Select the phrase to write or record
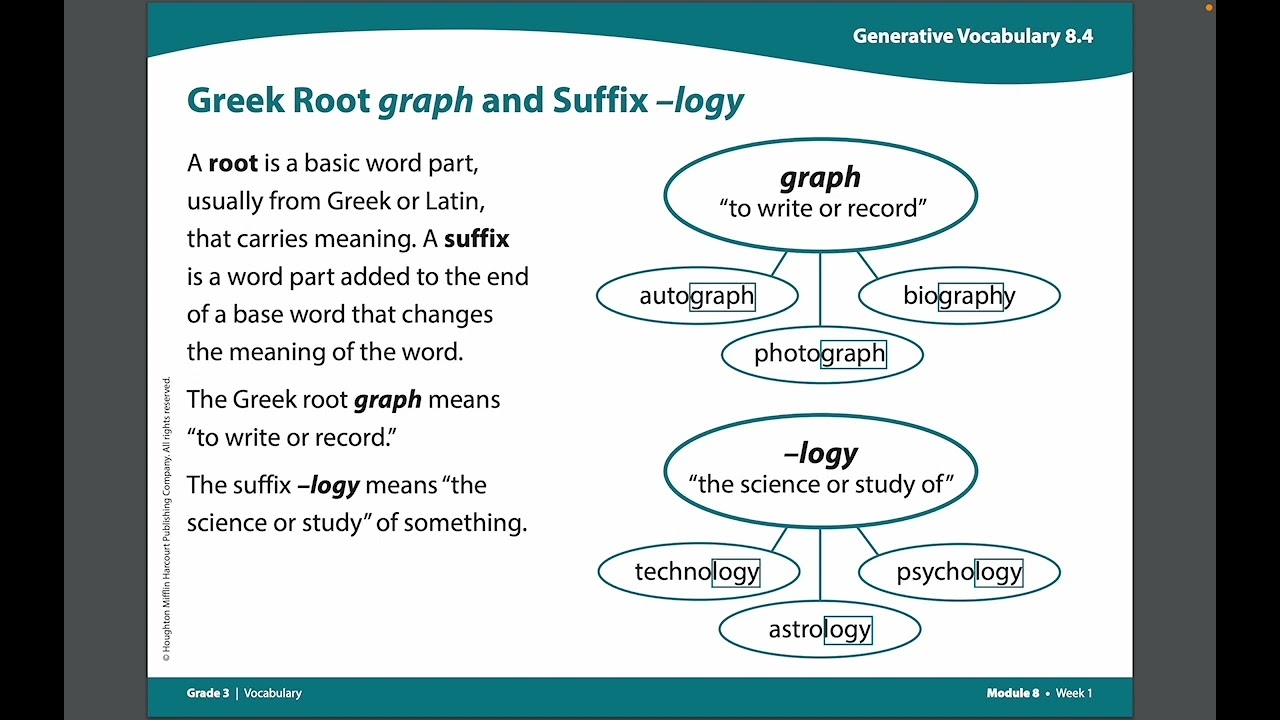Viewport: 1280px width, 720px height. click(x=820, y=209)
